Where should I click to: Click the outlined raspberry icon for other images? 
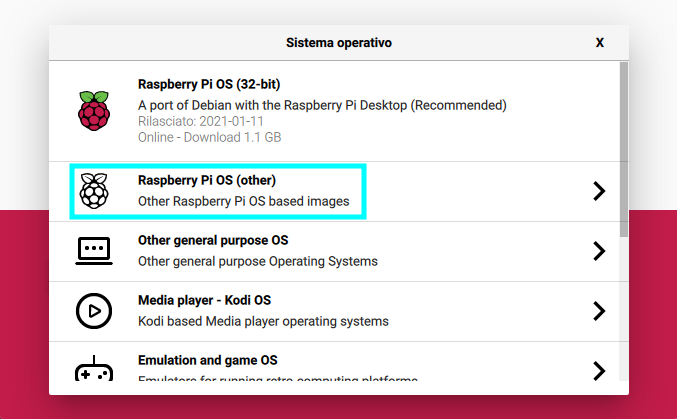[94, 191]
